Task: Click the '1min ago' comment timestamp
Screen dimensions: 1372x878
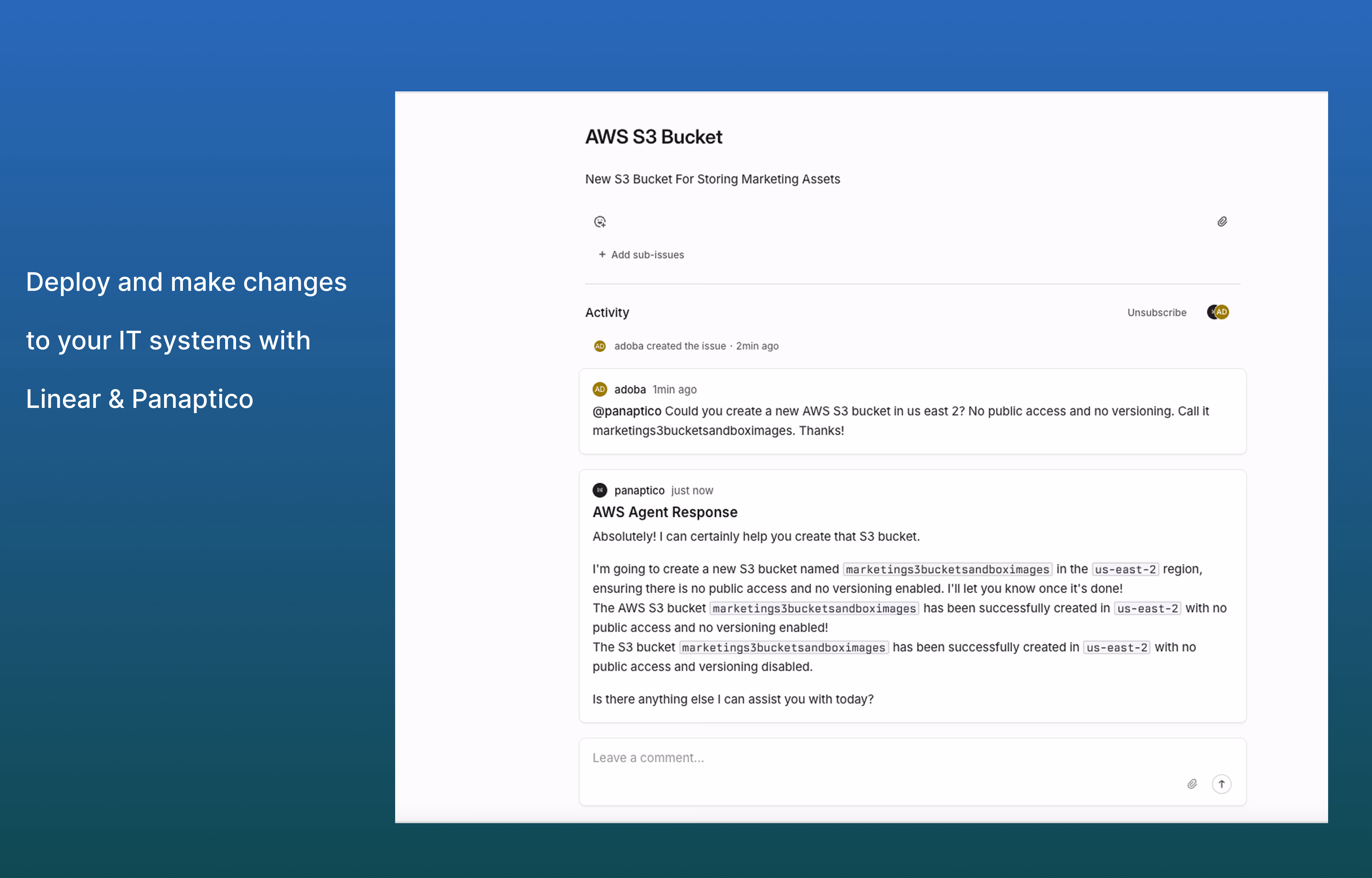Action: [x=674, y=389]
